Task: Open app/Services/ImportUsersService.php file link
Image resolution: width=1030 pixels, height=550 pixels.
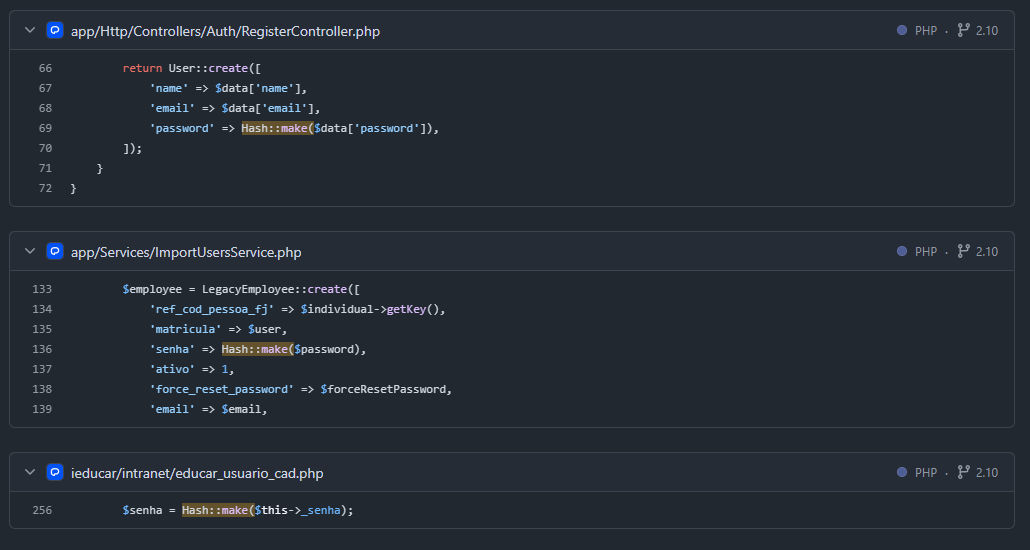Action: click(x=186, y=252)
